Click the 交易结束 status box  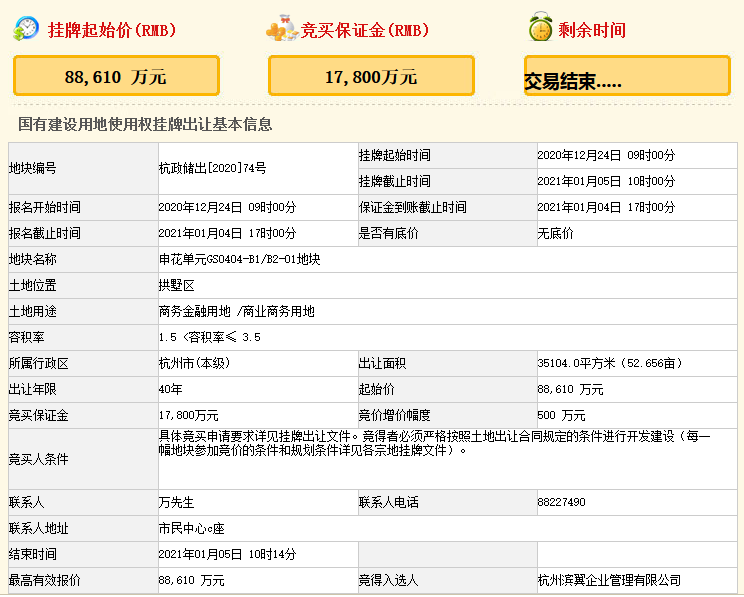pos(627,77)
